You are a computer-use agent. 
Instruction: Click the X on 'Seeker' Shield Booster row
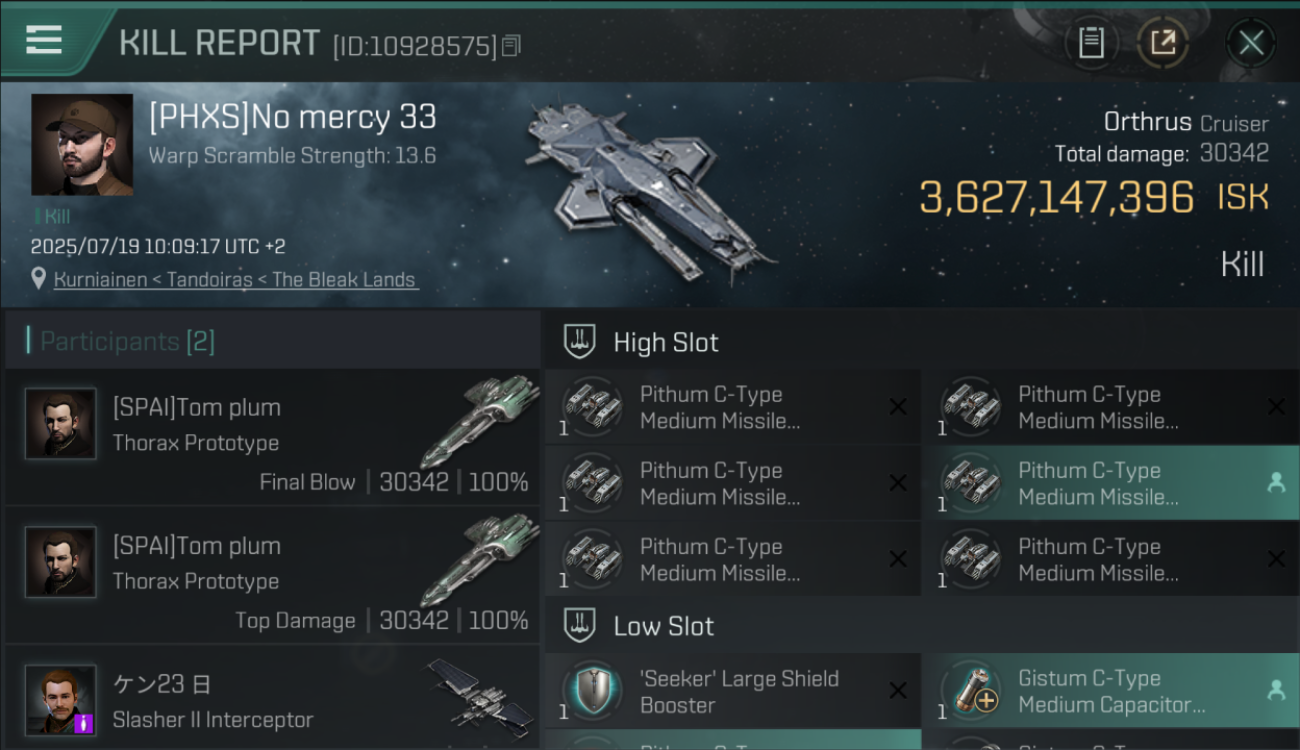pos(898,690)
